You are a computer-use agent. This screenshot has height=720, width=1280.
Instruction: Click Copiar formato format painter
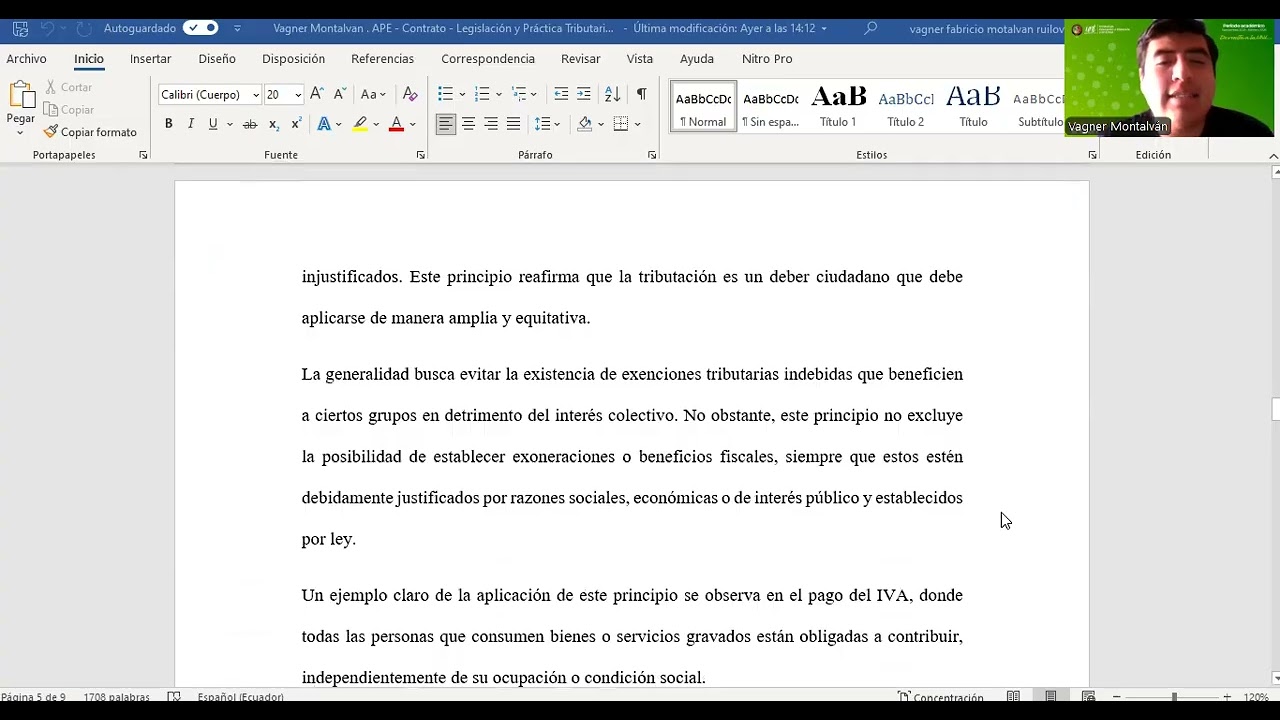coord(90,132)
